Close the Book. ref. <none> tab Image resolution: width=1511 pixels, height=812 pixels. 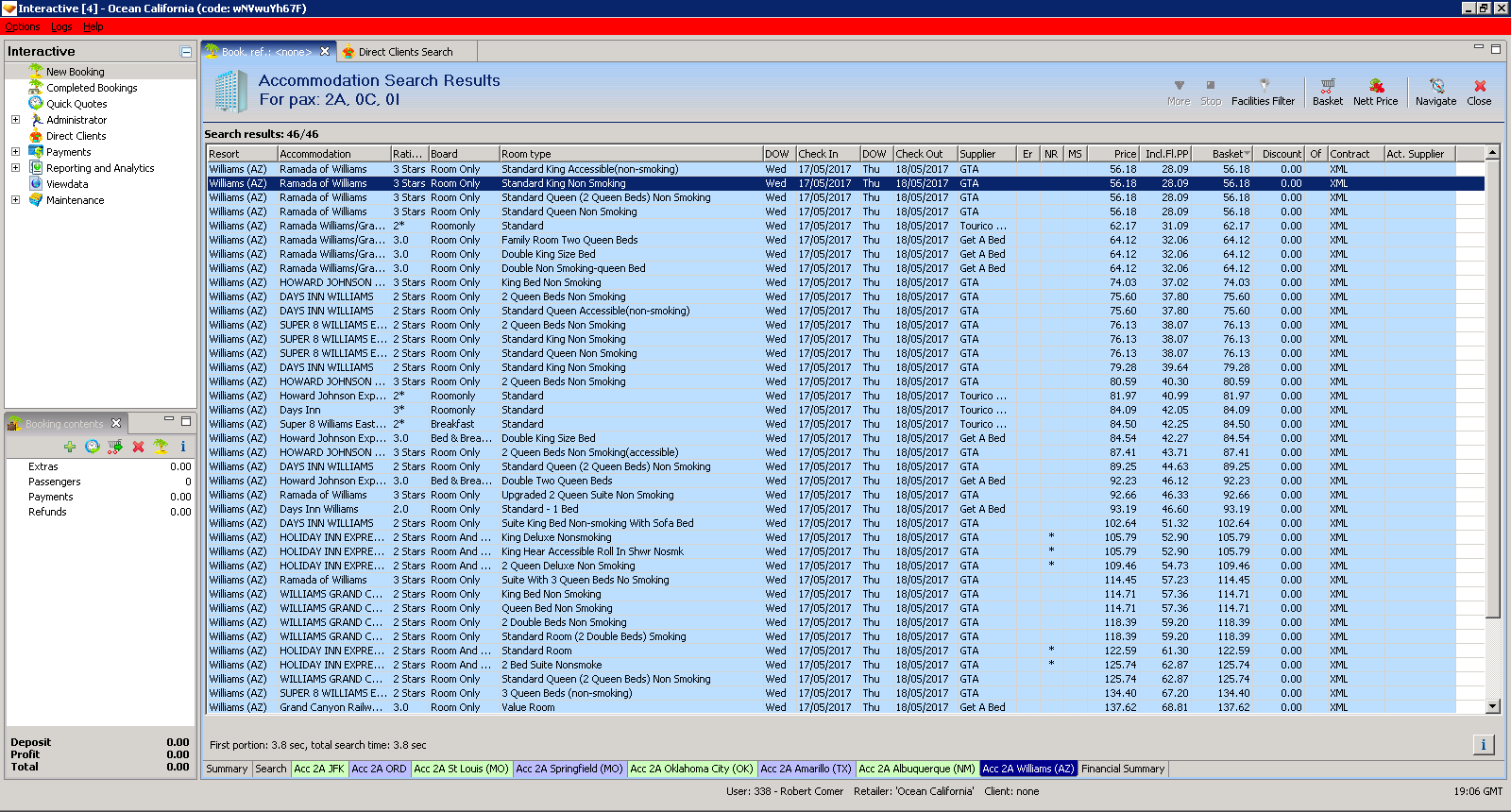click(x=325, y=52)
